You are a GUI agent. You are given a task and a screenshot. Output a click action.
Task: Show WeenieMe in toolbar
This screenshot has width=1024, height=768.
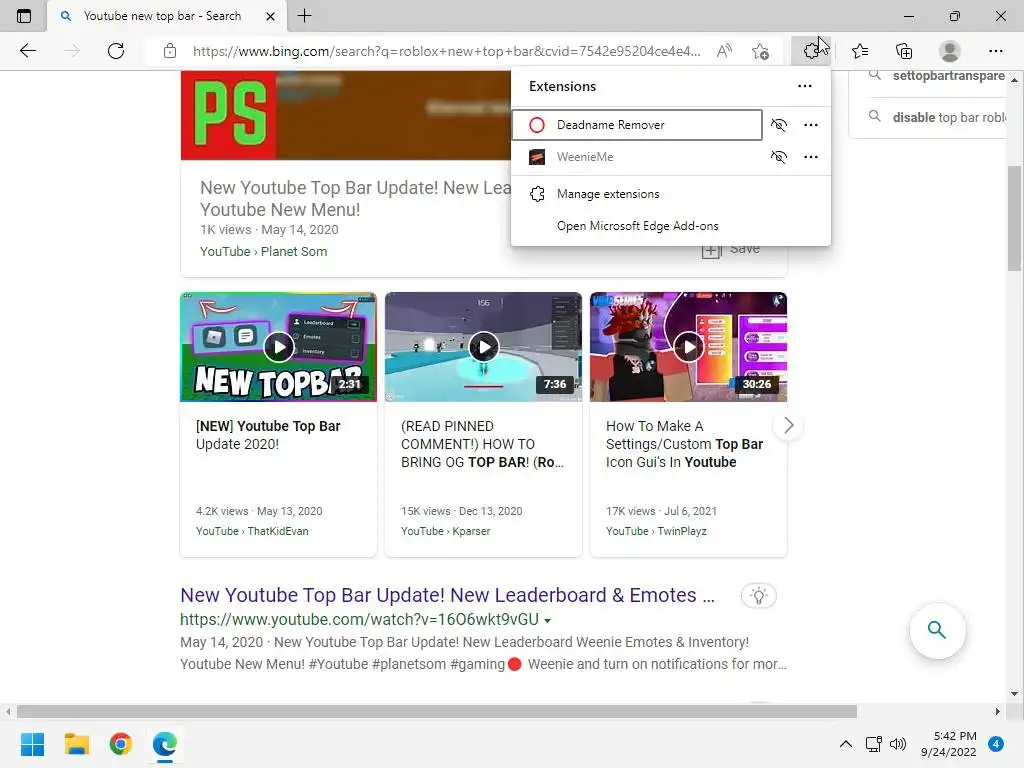pyautogui.click(x=778, y=157)
